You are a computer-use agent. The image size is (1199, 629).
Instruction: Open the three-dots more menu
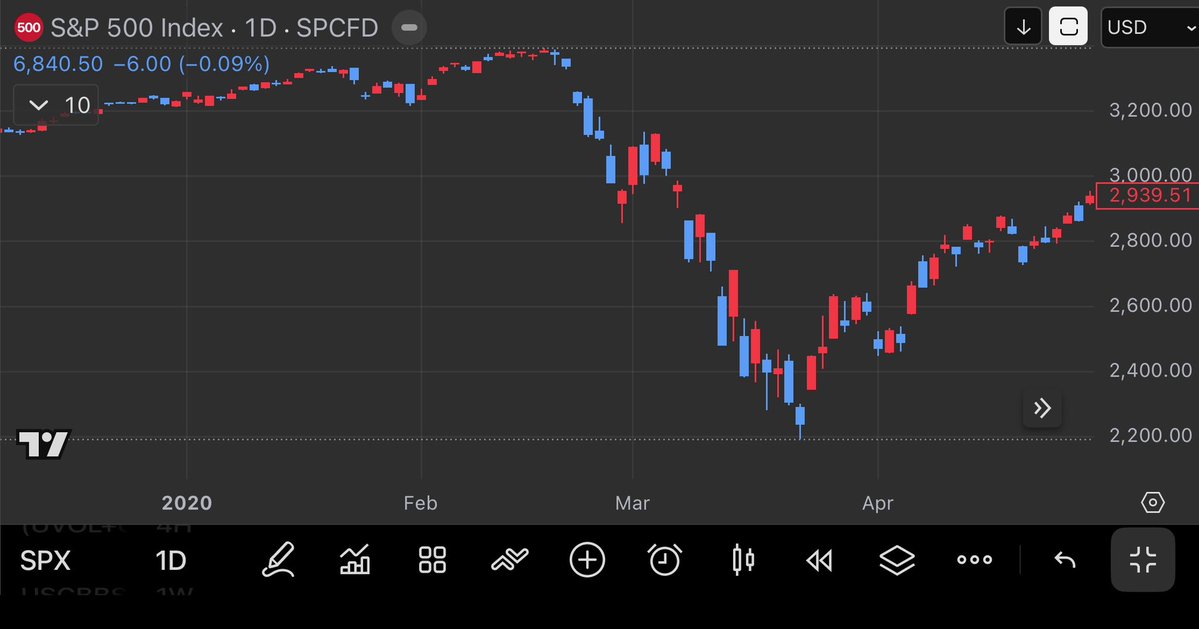pyautogui.click(x=974, y=560)
